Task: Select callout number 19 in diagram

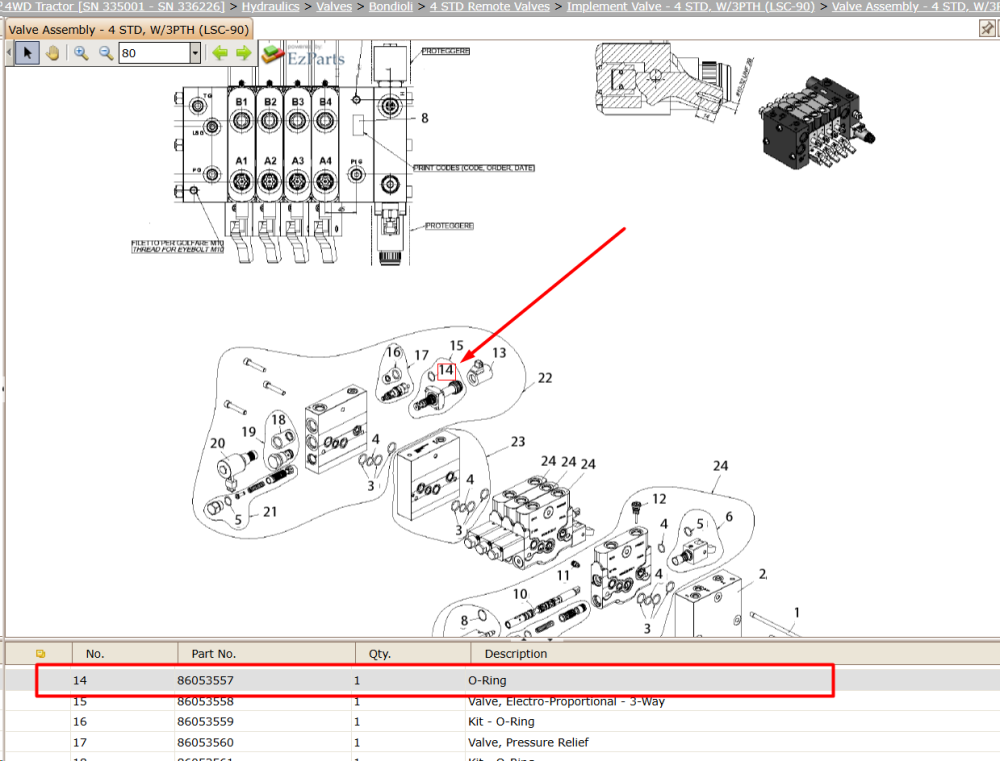Action: coord(248,432)
